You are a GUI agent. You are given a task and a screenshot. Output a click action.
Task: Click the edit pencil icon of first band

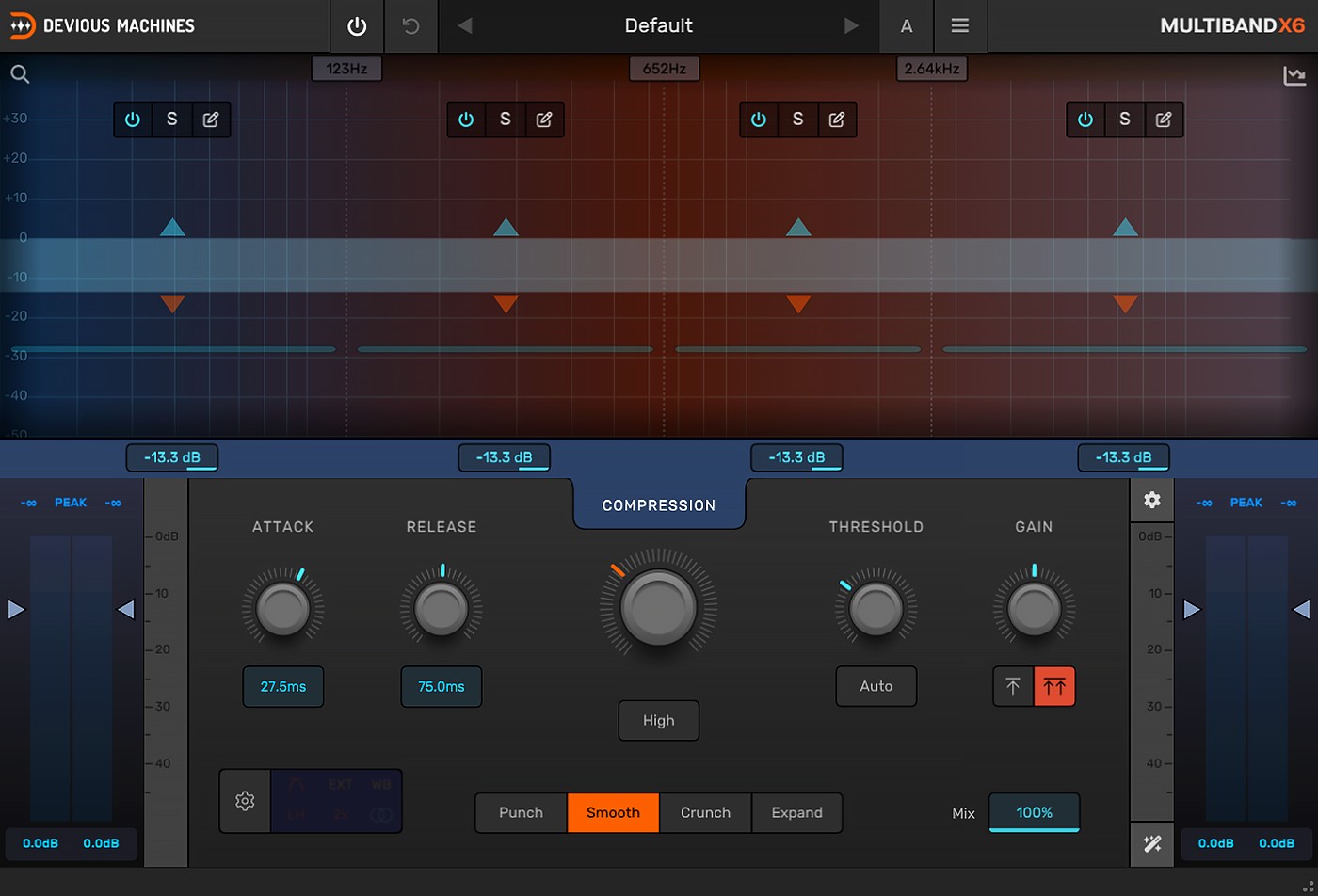[211, 120]
